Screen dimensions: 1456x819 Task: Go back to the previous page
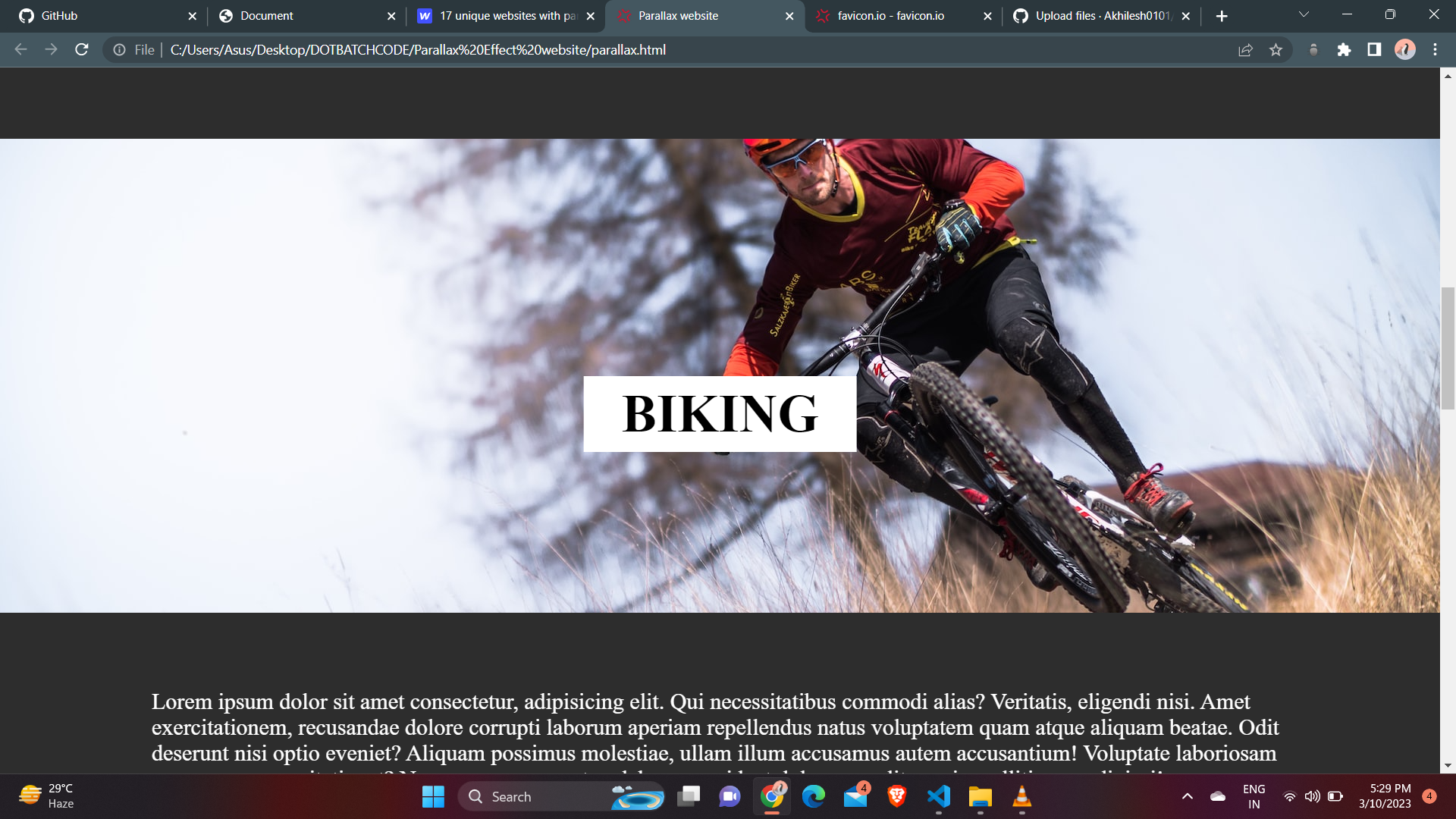tap(20, 50)
